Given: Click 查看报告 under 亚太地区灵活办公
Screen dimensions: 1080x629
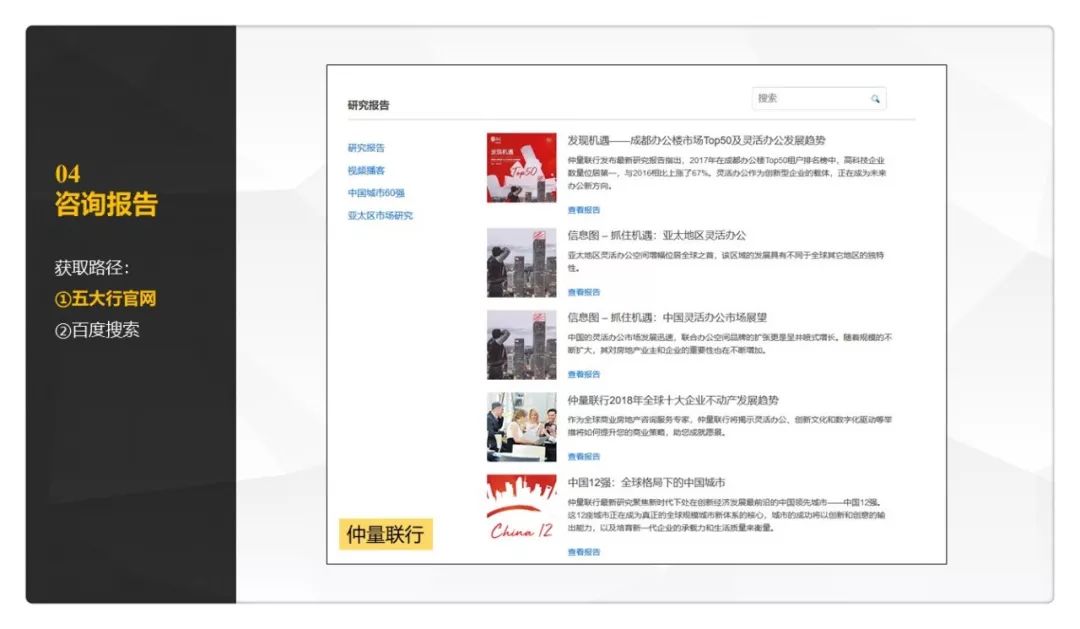Looking at the screenshot, I should tap(586, 291).
